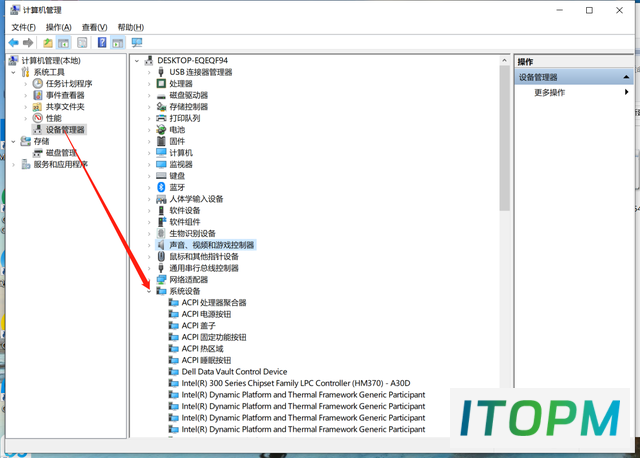This screenshot has height=458, width=640.
Task: Click the 蓝牙 Bluetooth icon
Action: coord(161,187)
